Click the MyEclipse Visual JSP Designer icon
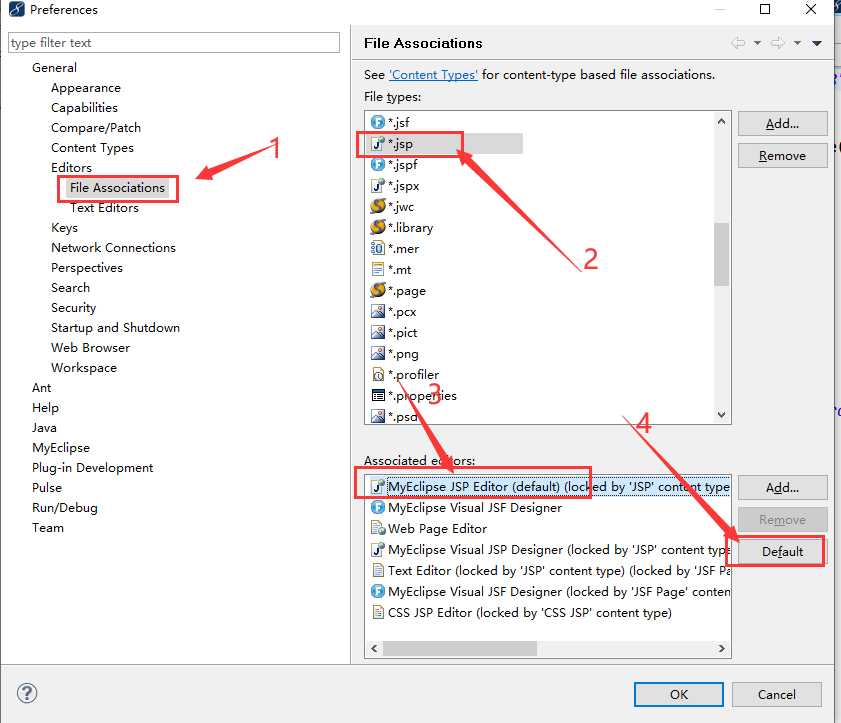The width and height of the screenshot is (841, 723). pyautogui.click(x=378, y=549)
